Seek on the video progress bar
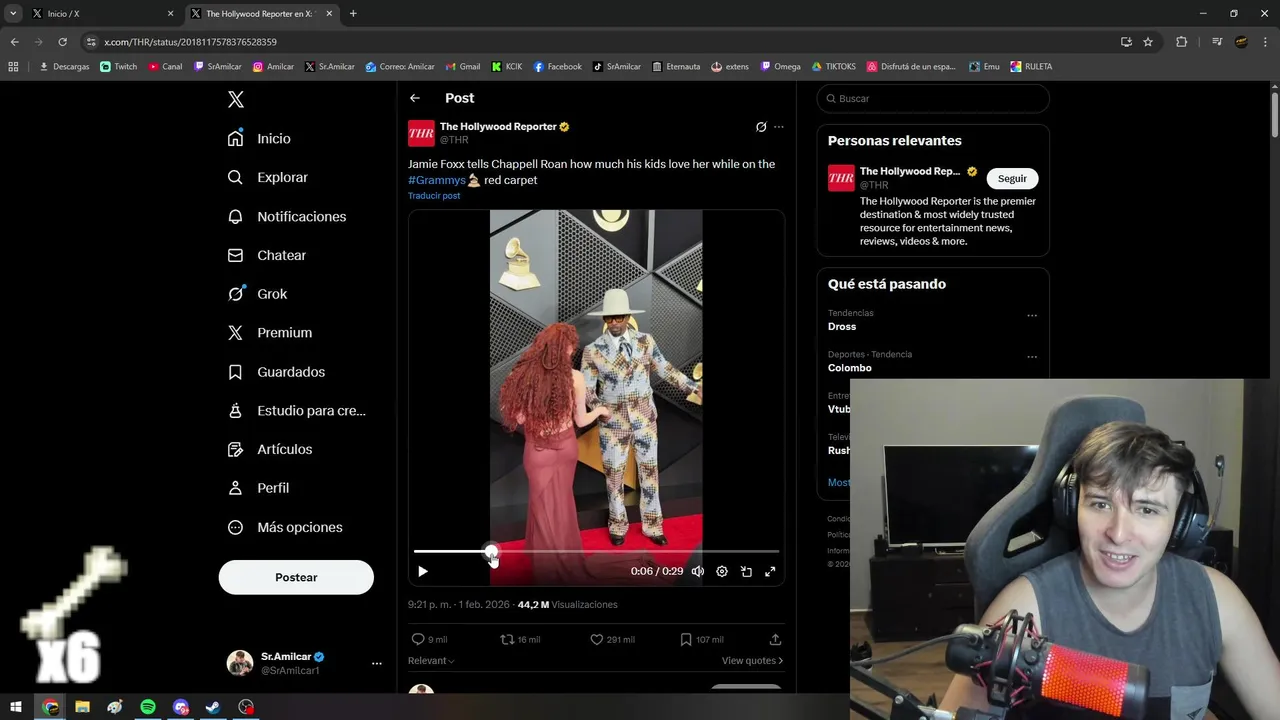Image resolution: width=1280 pixels, height=720 pixels. [596, 551]
